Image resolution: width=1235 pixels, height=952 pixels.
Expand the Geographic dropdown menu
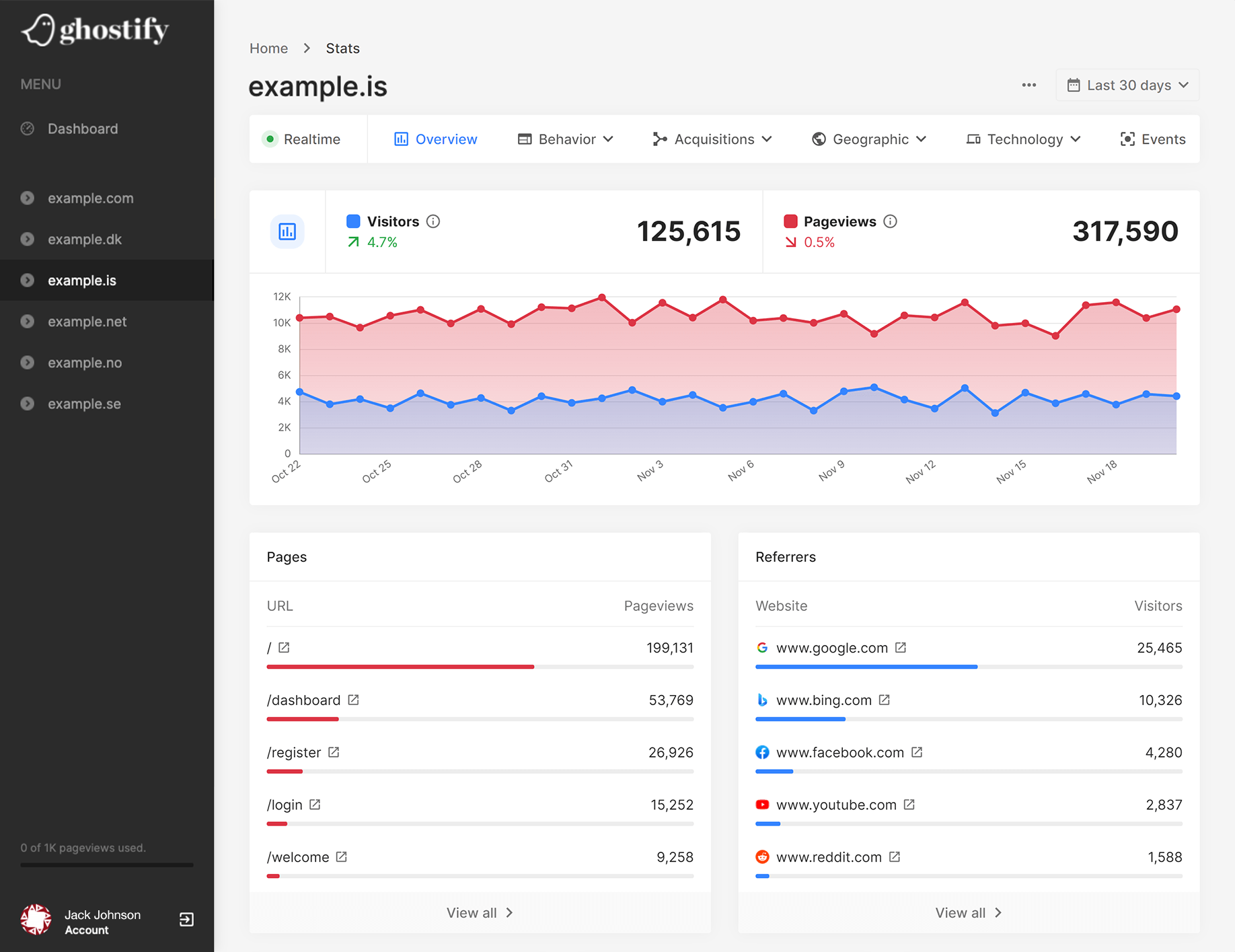click(x=869, y=139)
